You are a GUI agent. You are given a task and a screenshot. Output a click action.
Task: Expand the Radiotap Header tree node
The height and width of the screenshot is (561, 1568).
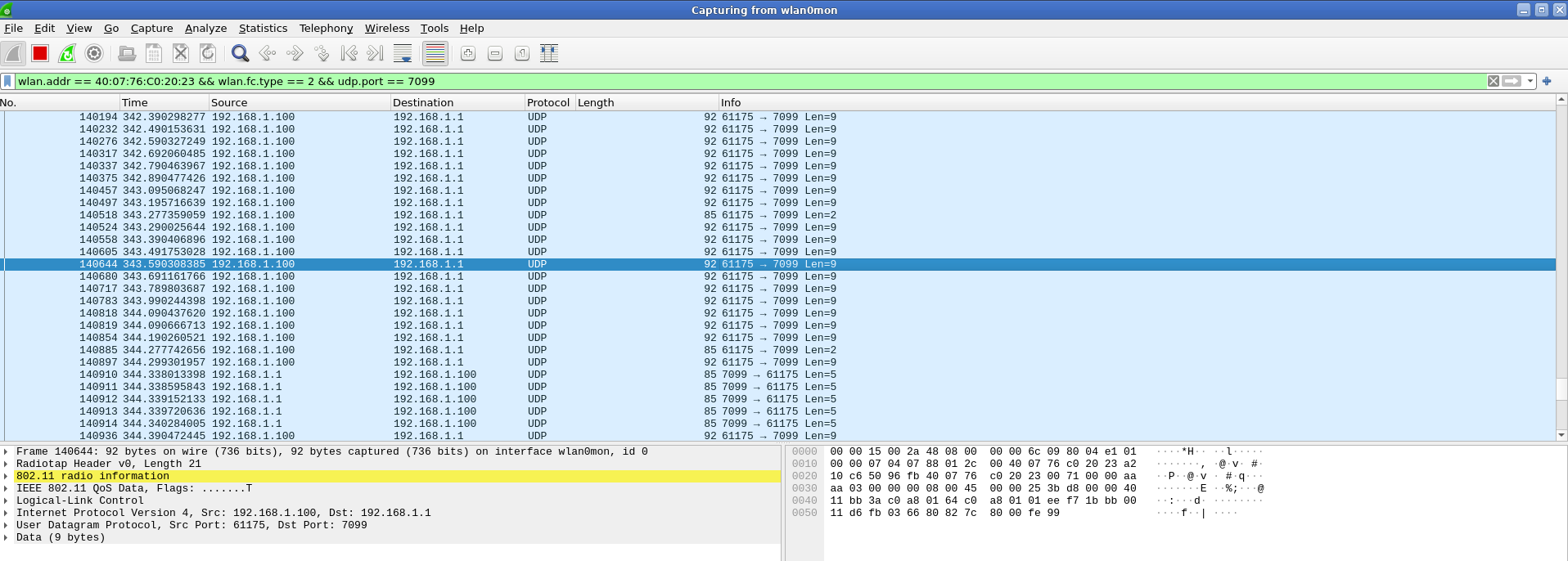[7, 465]
